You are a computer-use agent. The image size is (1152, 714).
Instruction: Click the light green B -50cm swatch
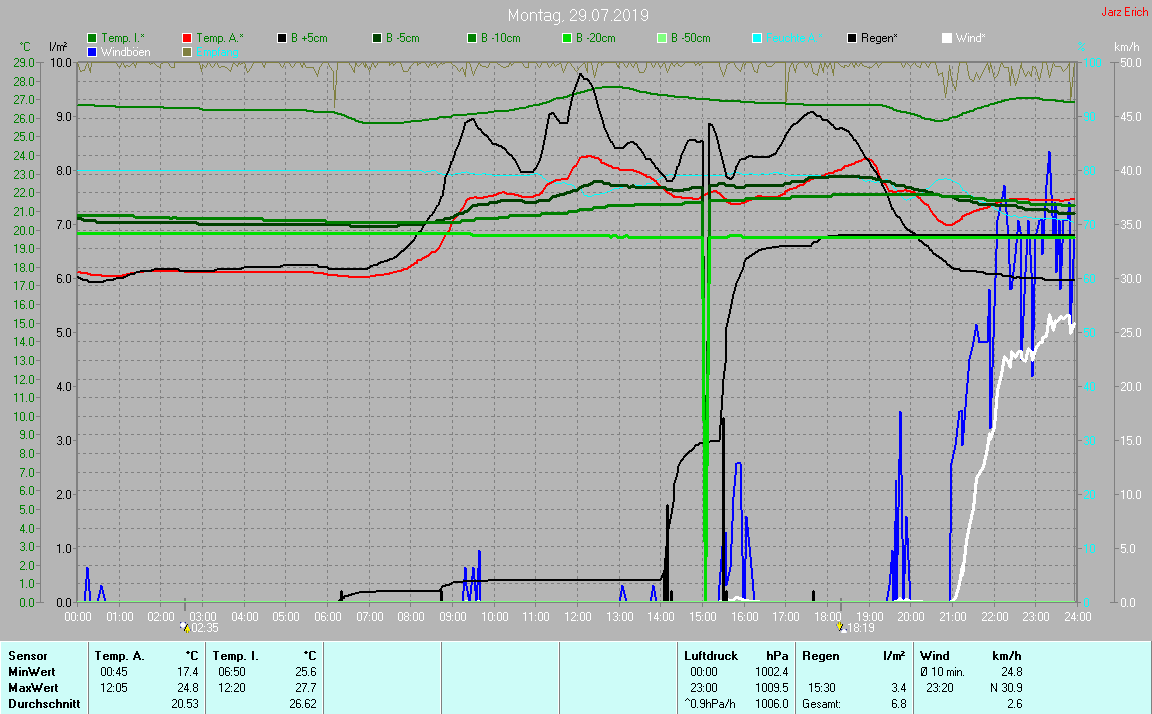click(661, 38)
